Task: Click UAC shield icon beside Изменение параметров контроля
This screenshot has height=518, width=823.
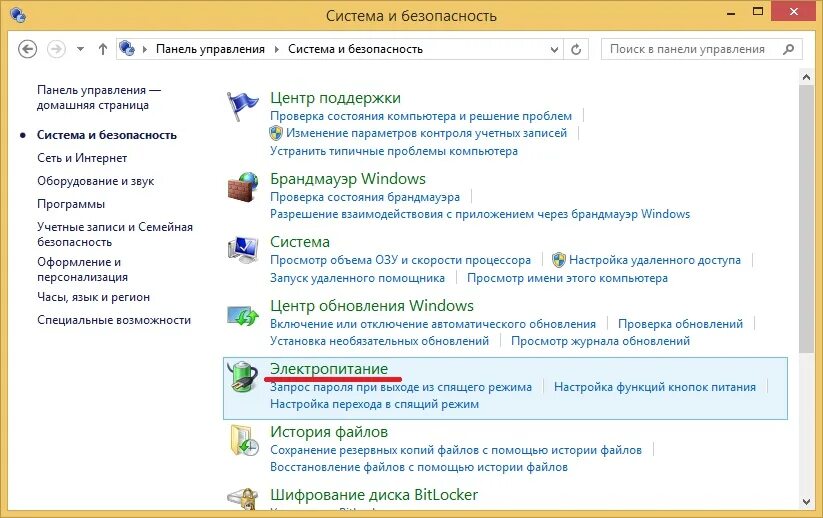Action: tap(276, 133)
